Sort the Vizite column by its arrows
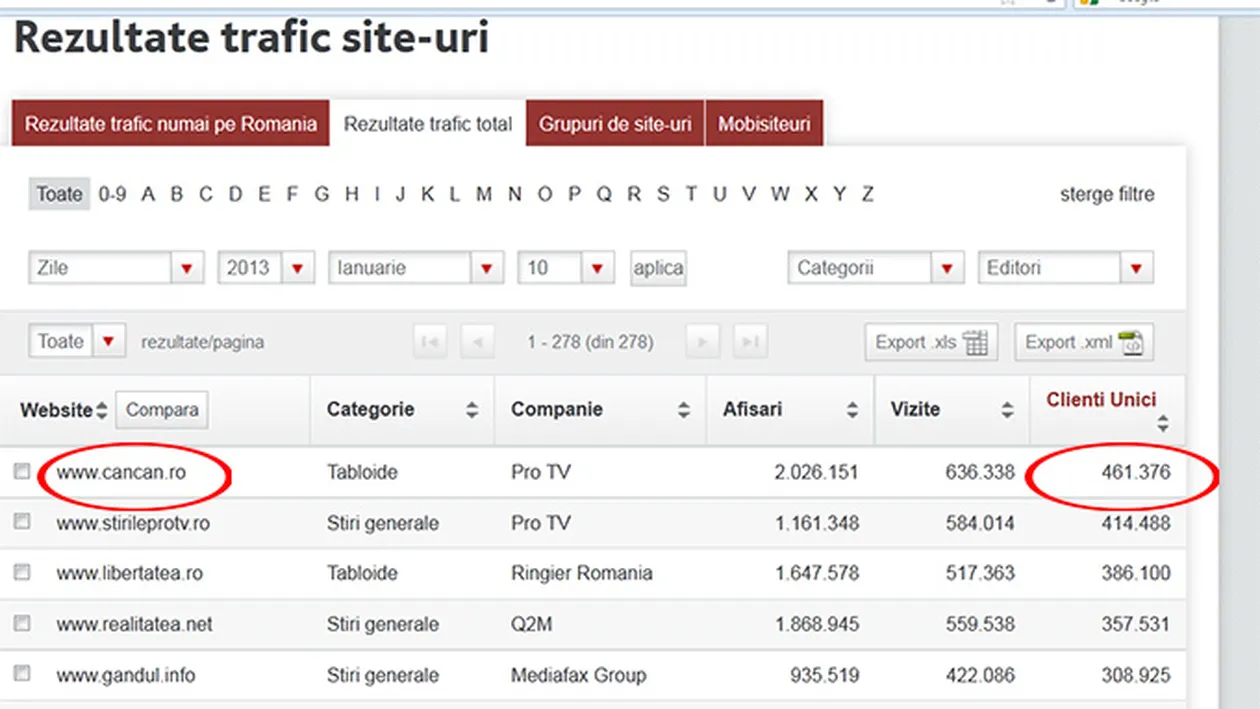 (x=1008, y=409)
